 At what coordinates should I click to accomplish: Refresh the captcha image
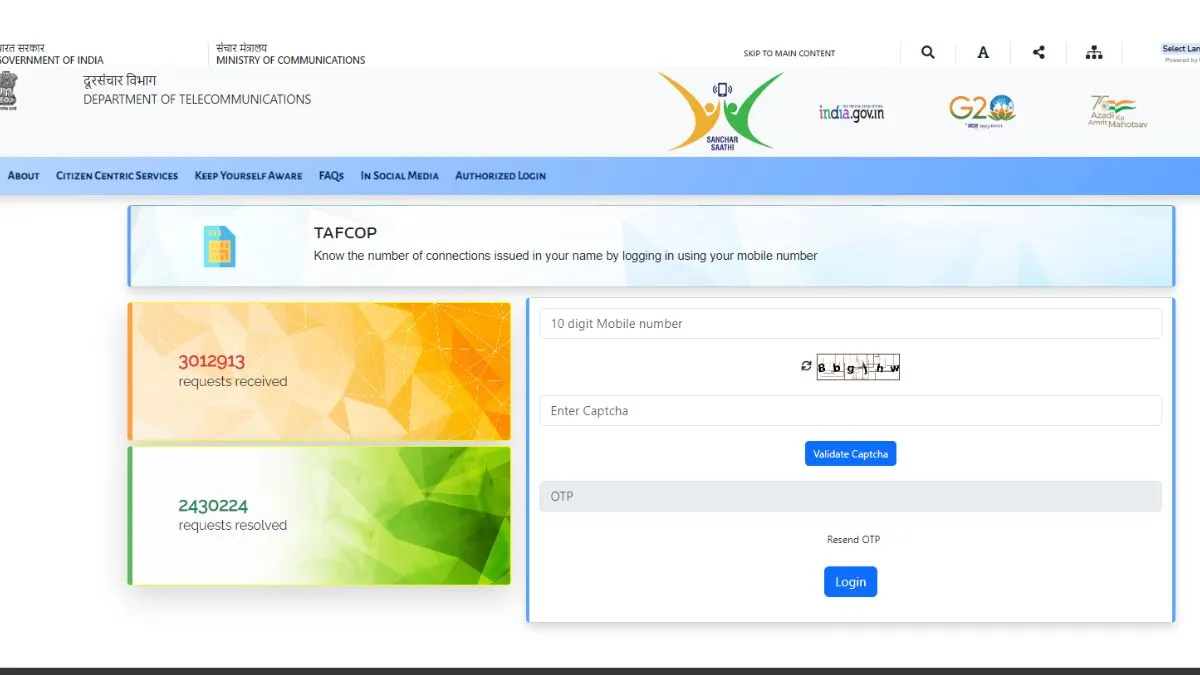[806, 366]
